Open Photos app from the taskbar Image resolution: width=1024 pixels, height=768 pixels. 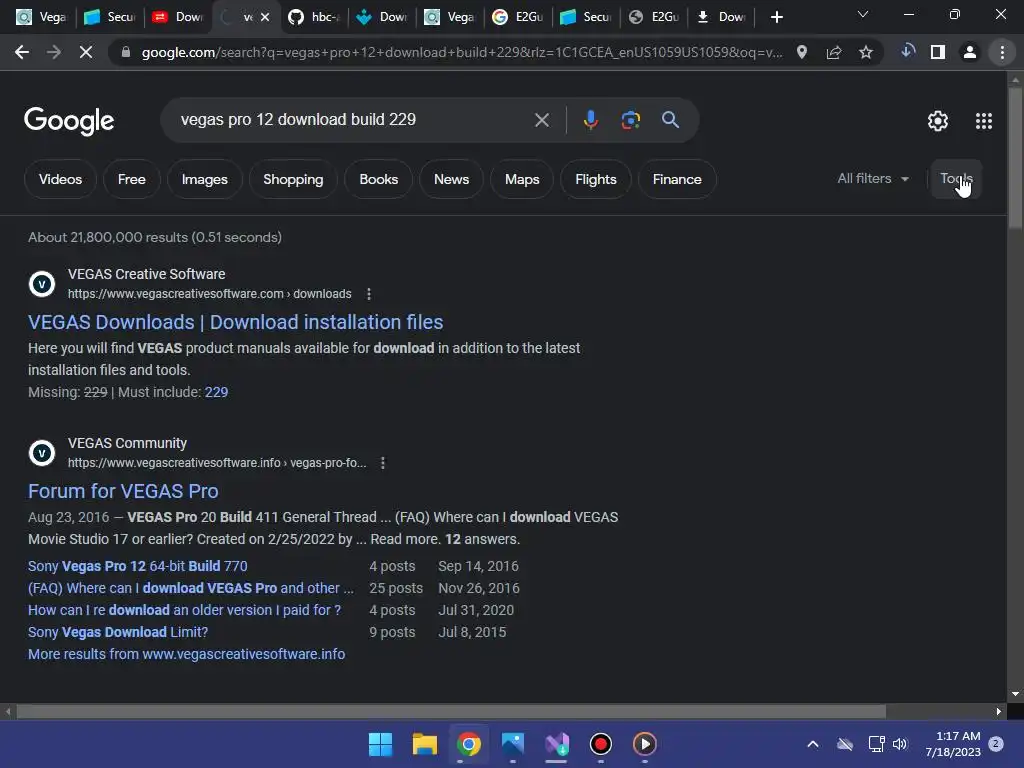pos(513,744)
